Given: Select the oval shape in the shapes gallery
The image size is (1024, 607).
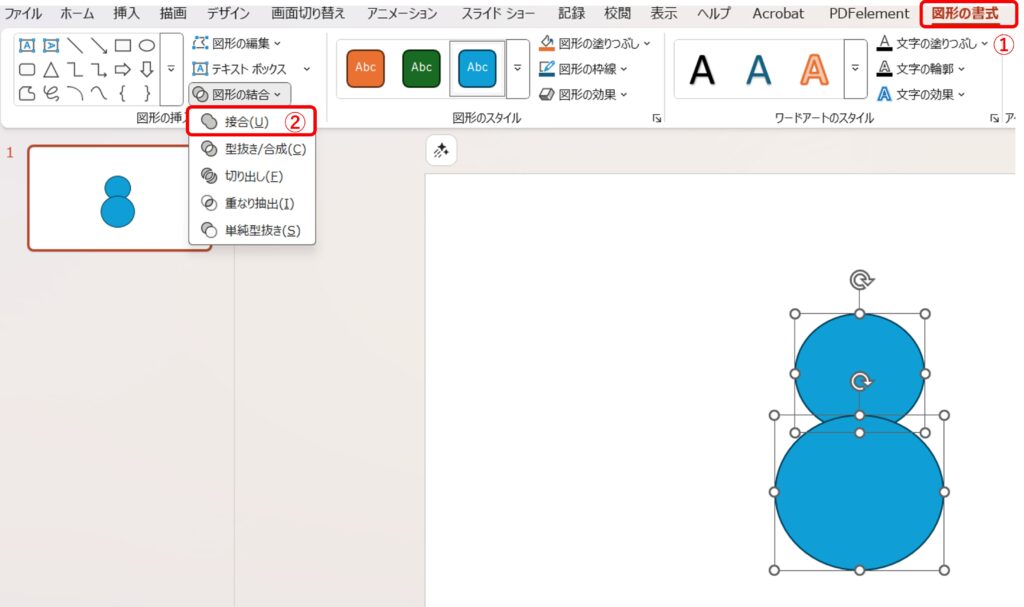Looking at the screenshot, I should coord(146,45).
